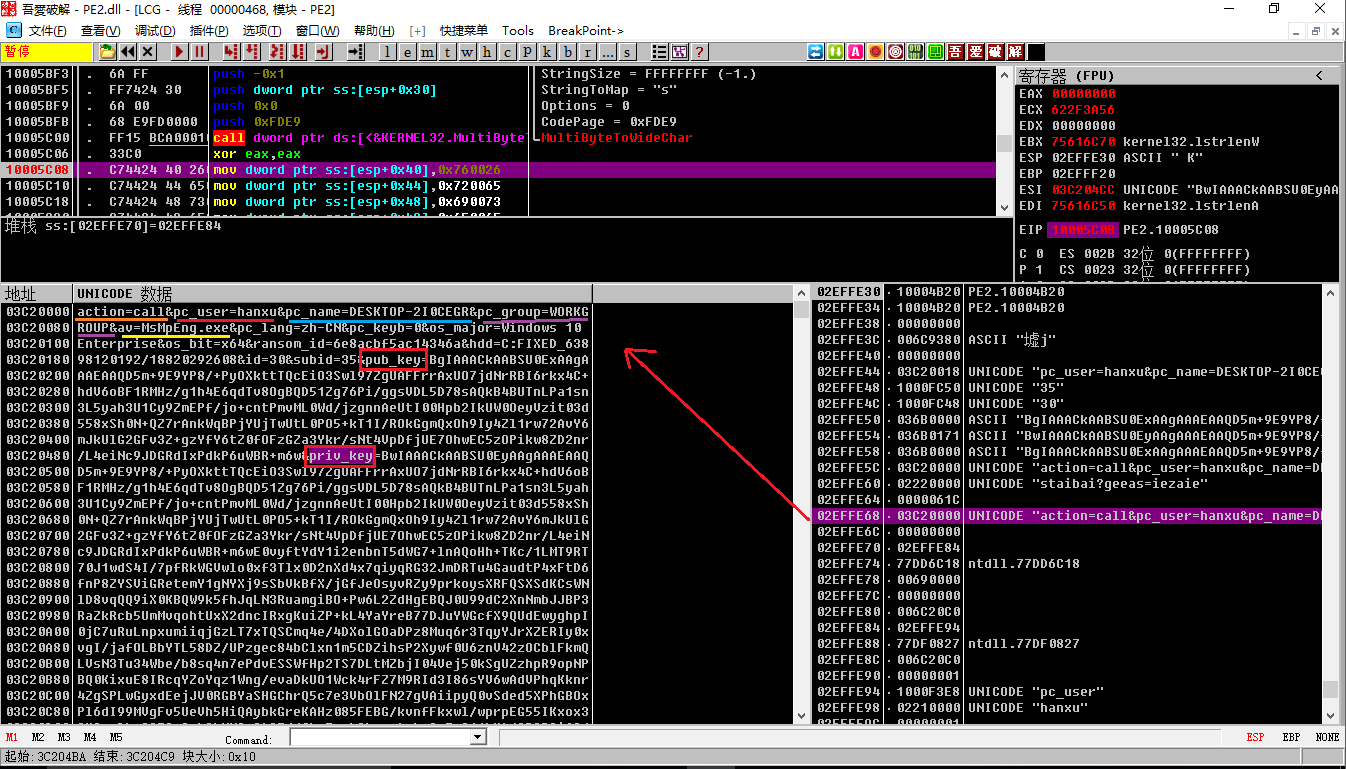Open the Threads window via 't' icon
Screen dimensions: 1346x769
coord(447,50)
